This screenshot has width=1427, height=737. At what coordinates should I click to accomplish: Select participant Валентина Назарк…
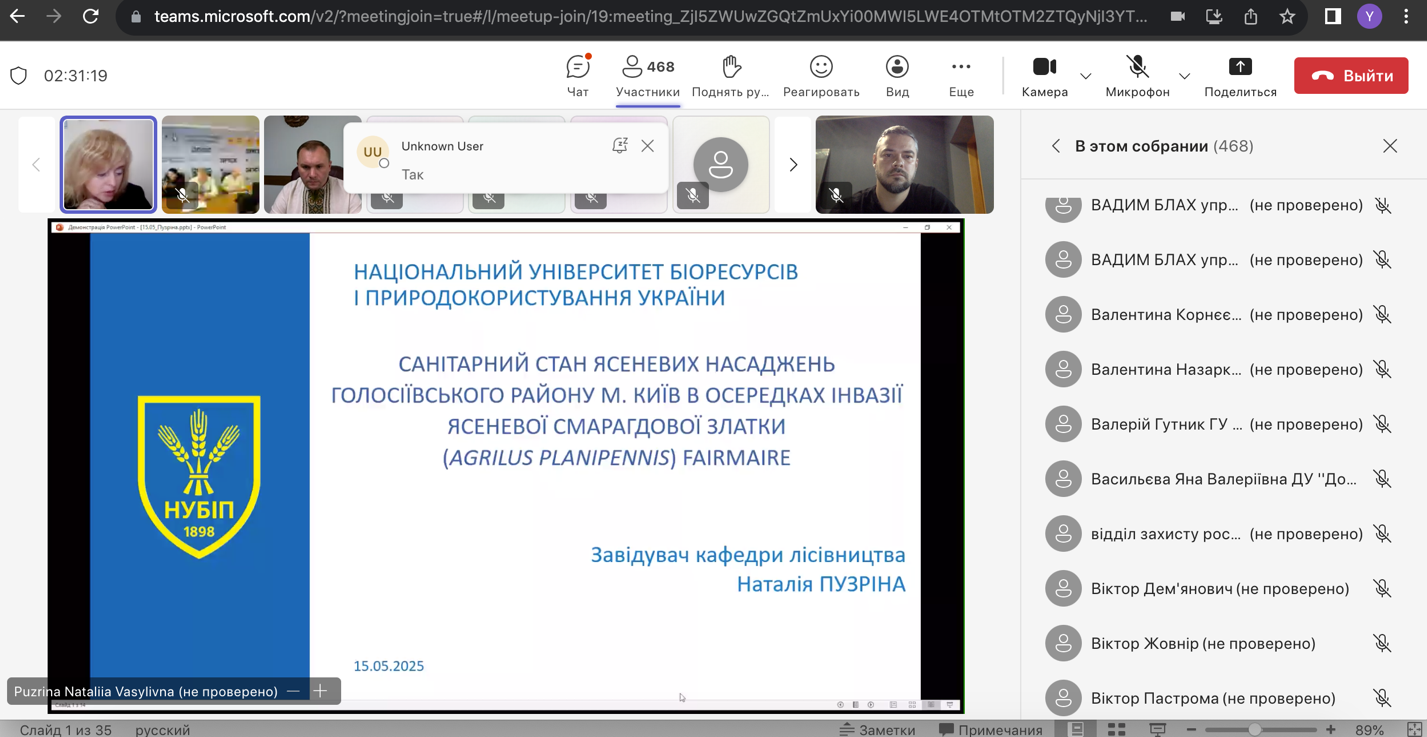coord(1219,370)
